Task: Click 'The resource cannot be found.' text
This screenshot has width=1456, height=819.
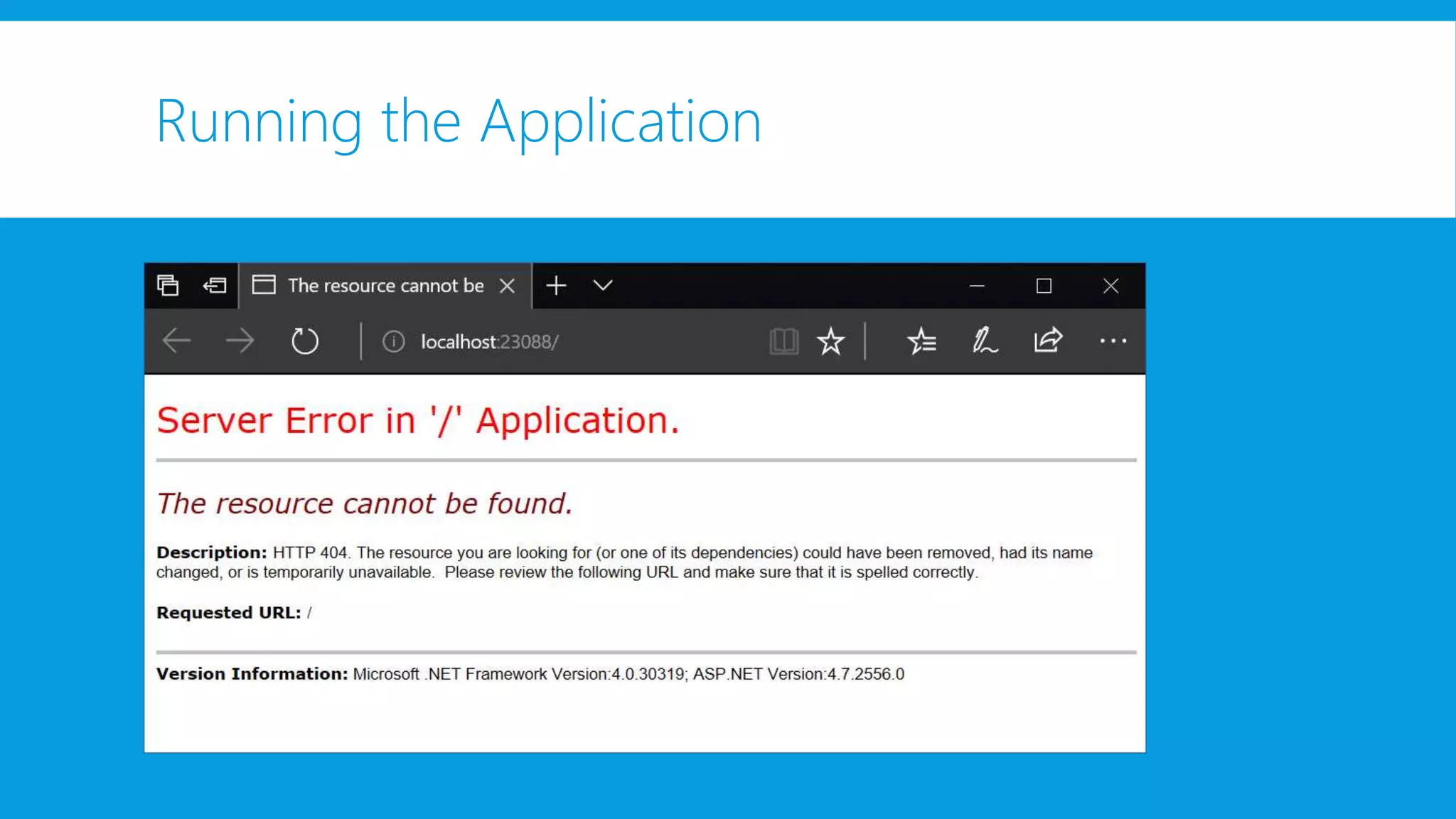Action: point(364,503)
